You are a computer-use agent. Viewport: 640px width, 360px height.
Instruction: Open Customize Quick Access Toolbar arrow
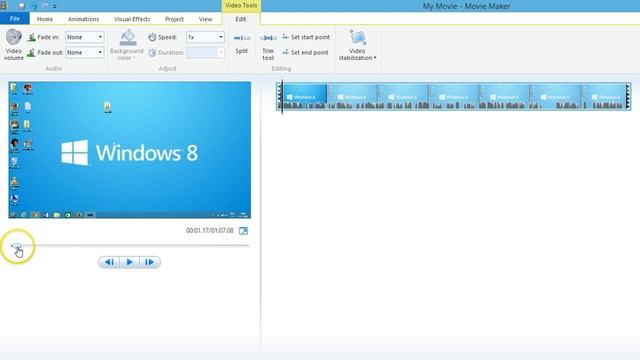[54, 7]
